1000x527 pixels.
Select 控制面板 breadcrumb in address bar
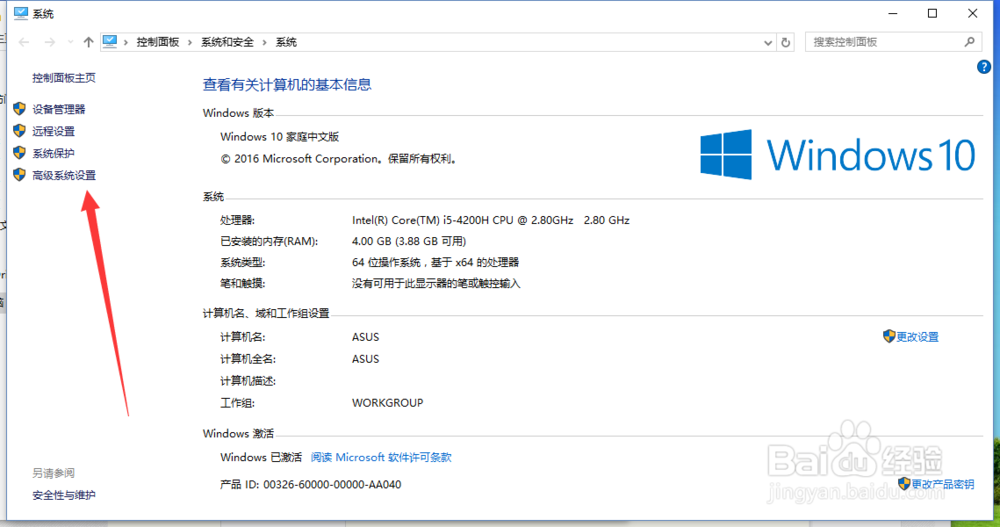(x=158, y=42)
